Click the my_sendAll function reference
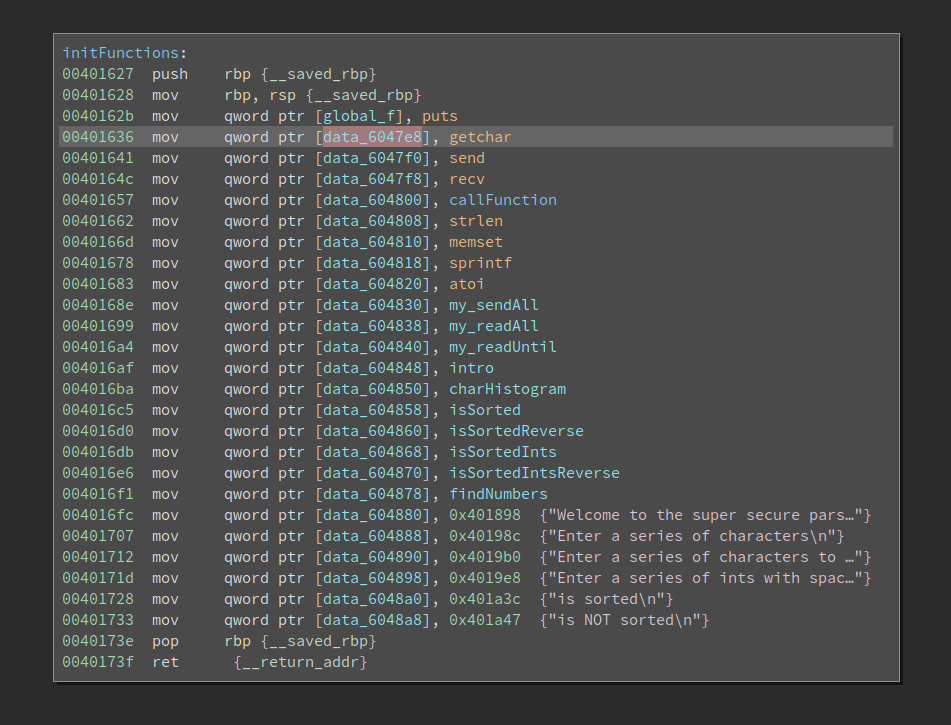 [x=493, y=304]
